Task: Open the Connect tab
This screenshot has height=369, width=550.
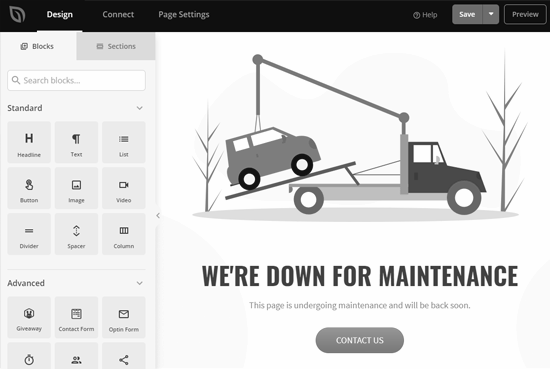Action: pos(118,14)
